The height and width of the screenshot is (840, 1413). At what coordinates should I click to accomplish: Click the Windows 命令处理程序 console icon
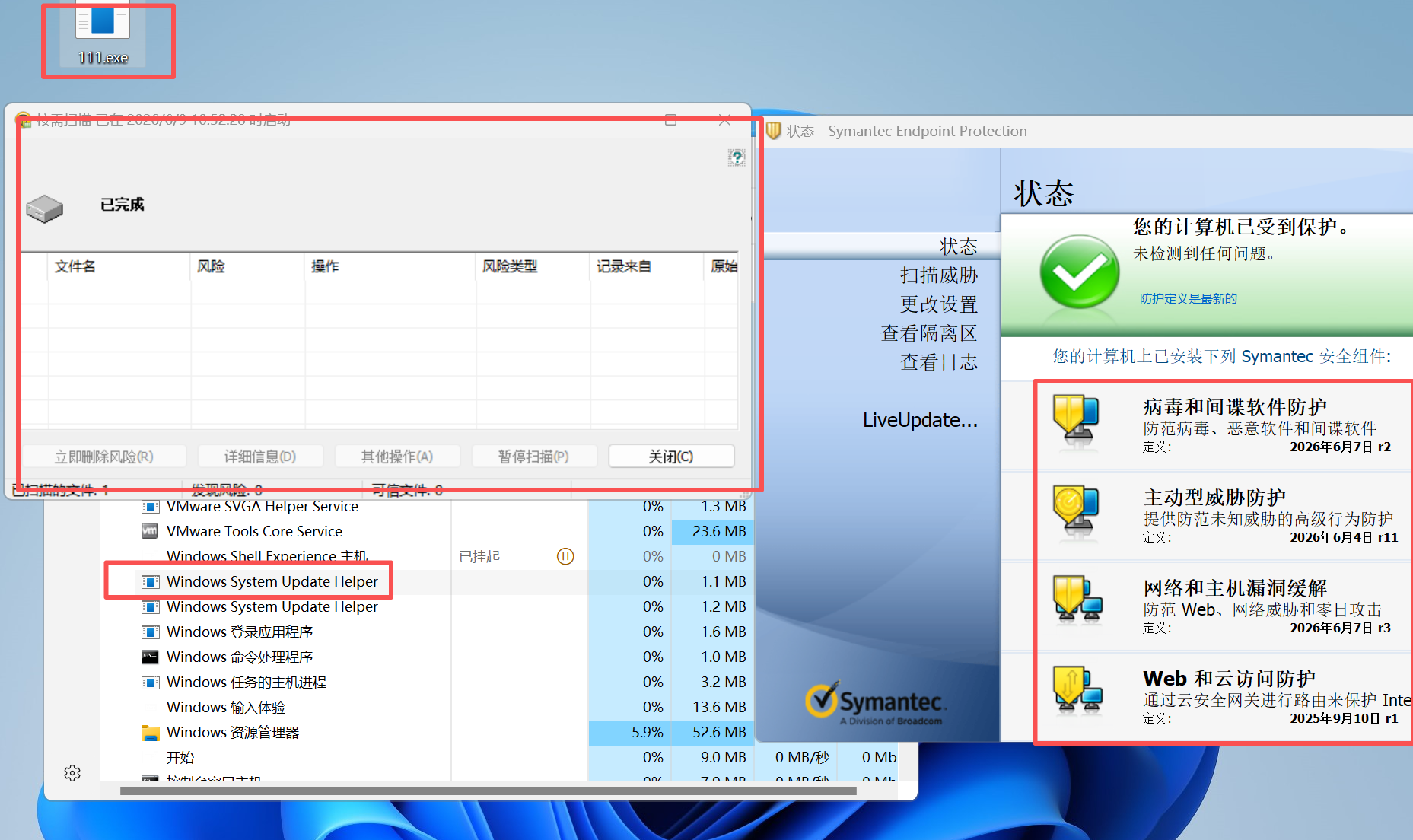click(x=151, y=657)
